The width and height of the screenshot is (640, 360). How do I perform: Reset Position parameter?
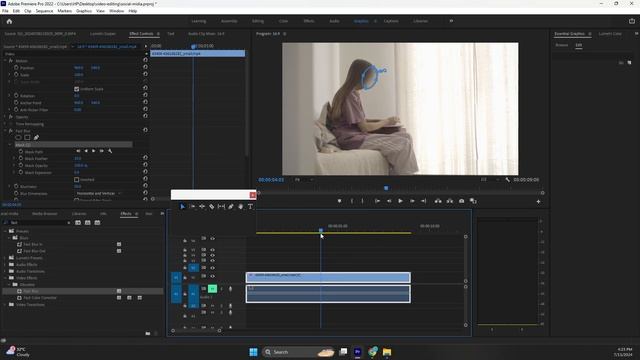click(x=145, y=68)
